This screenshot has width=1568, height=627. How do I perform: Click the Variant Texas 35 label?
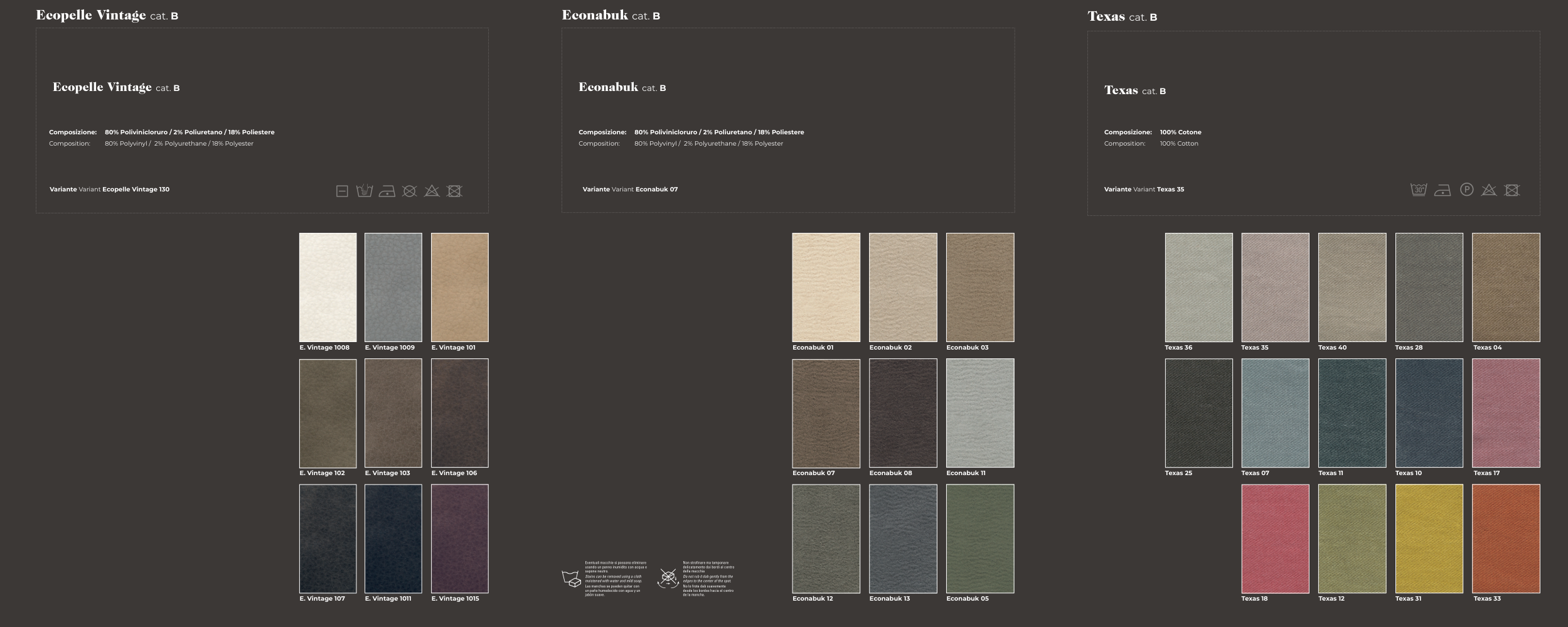pos(1144,190)
